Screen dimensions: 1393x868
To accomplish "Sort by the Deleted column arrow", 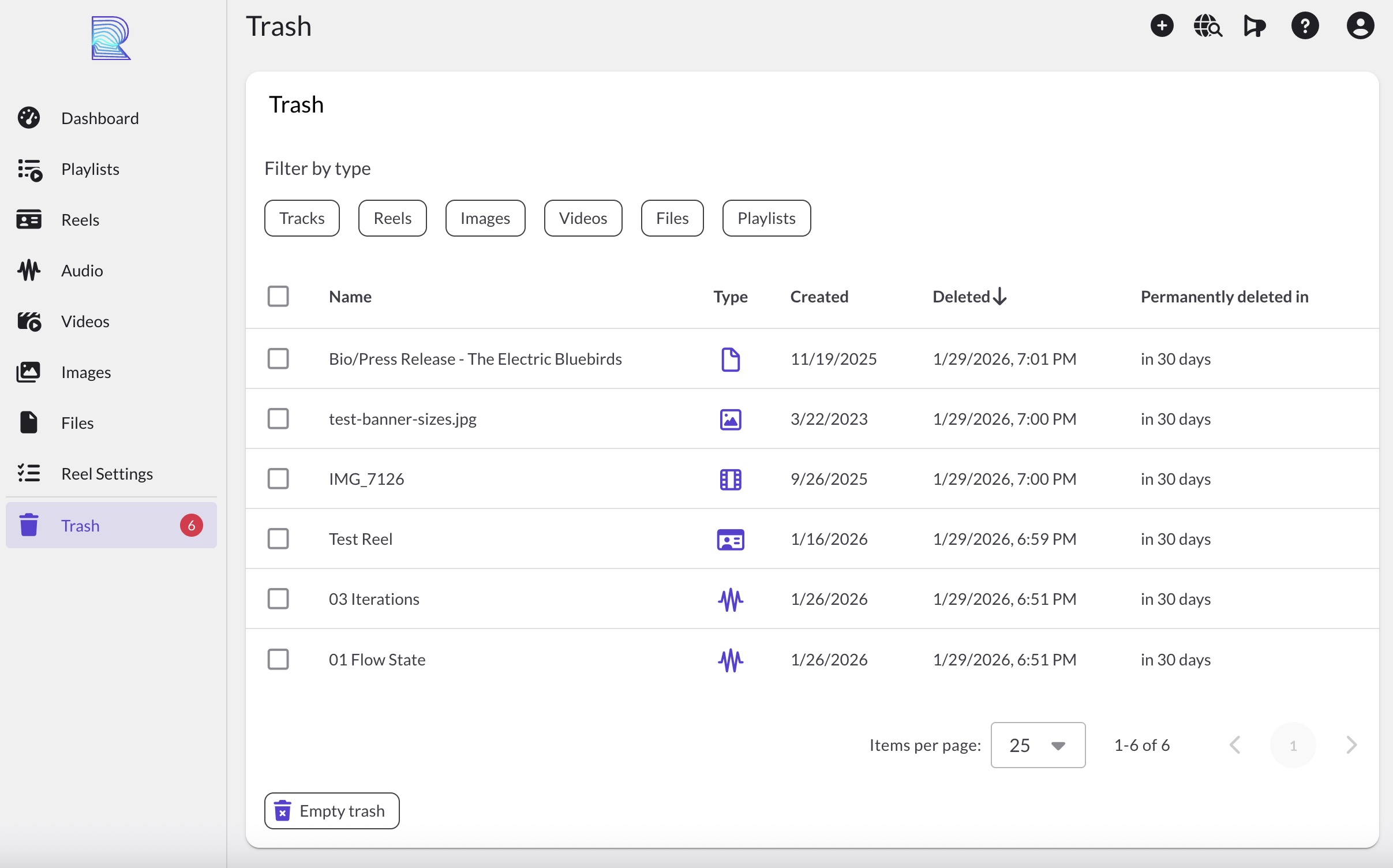I will tap(999, 297).
